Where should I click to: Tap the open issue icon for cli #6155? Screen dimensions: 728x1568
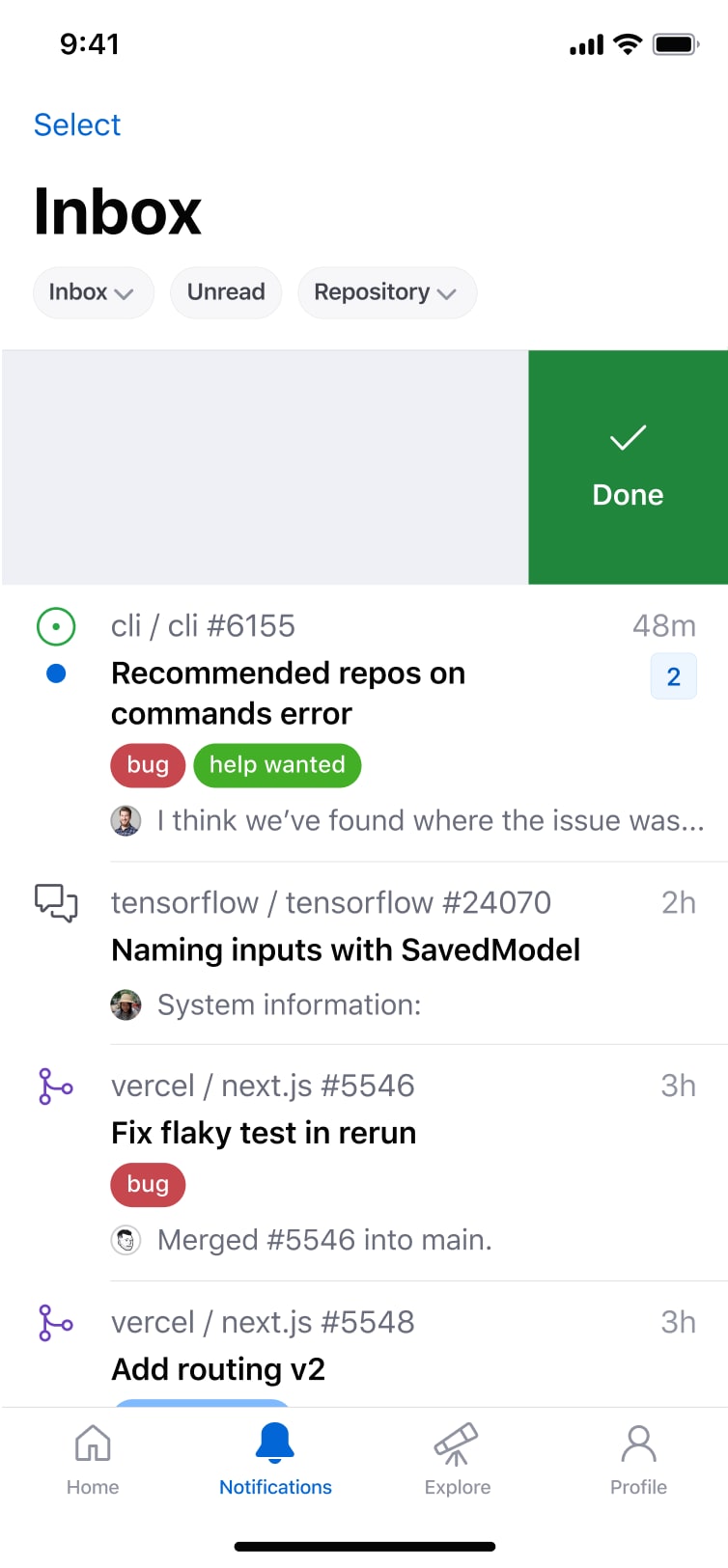[x=55, y=626]
